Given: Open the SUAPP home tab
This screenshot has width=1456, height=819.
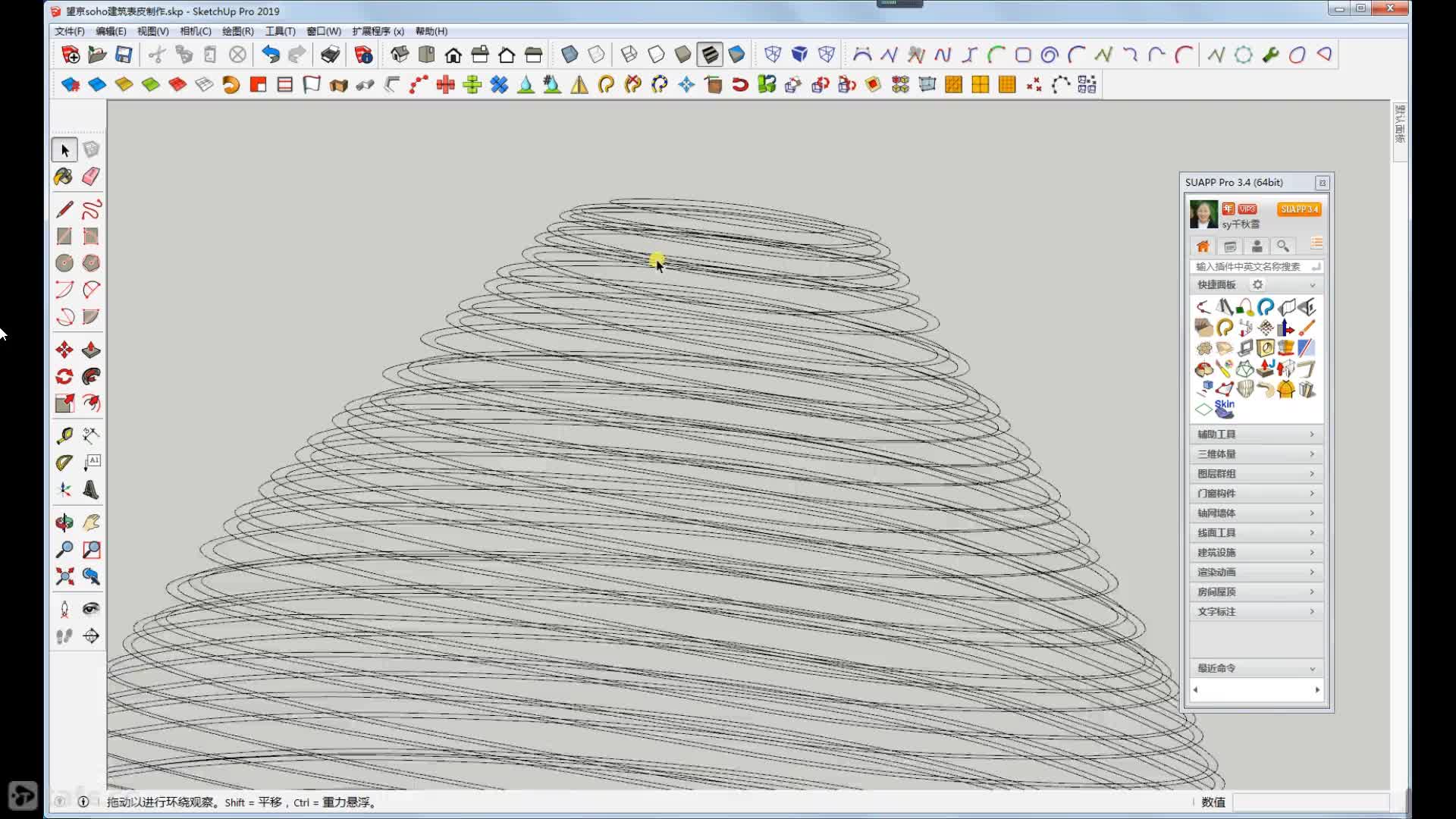Looking at the screenshot, I should [1203, 246].
